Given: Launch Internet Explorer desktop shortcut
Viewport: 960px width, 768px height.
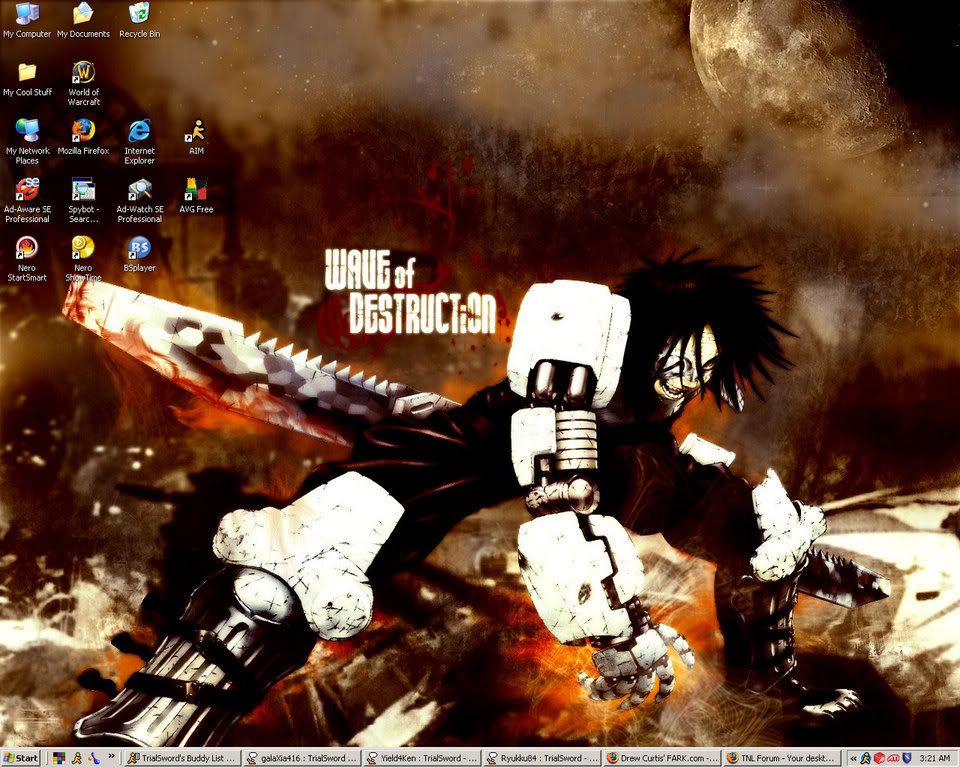Looking at the screenshot, I should [x=140, y=141].
